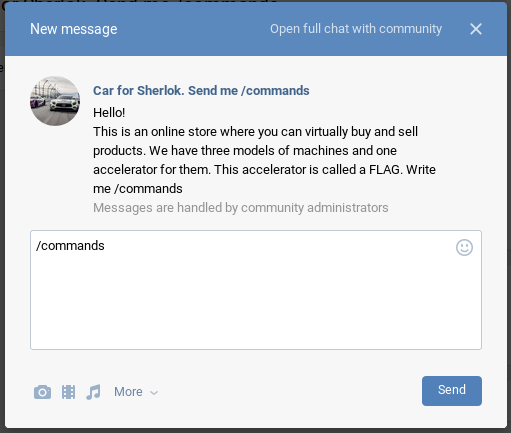Click the "me /commands" line of description
511x433 pixels.
[138, 189]
